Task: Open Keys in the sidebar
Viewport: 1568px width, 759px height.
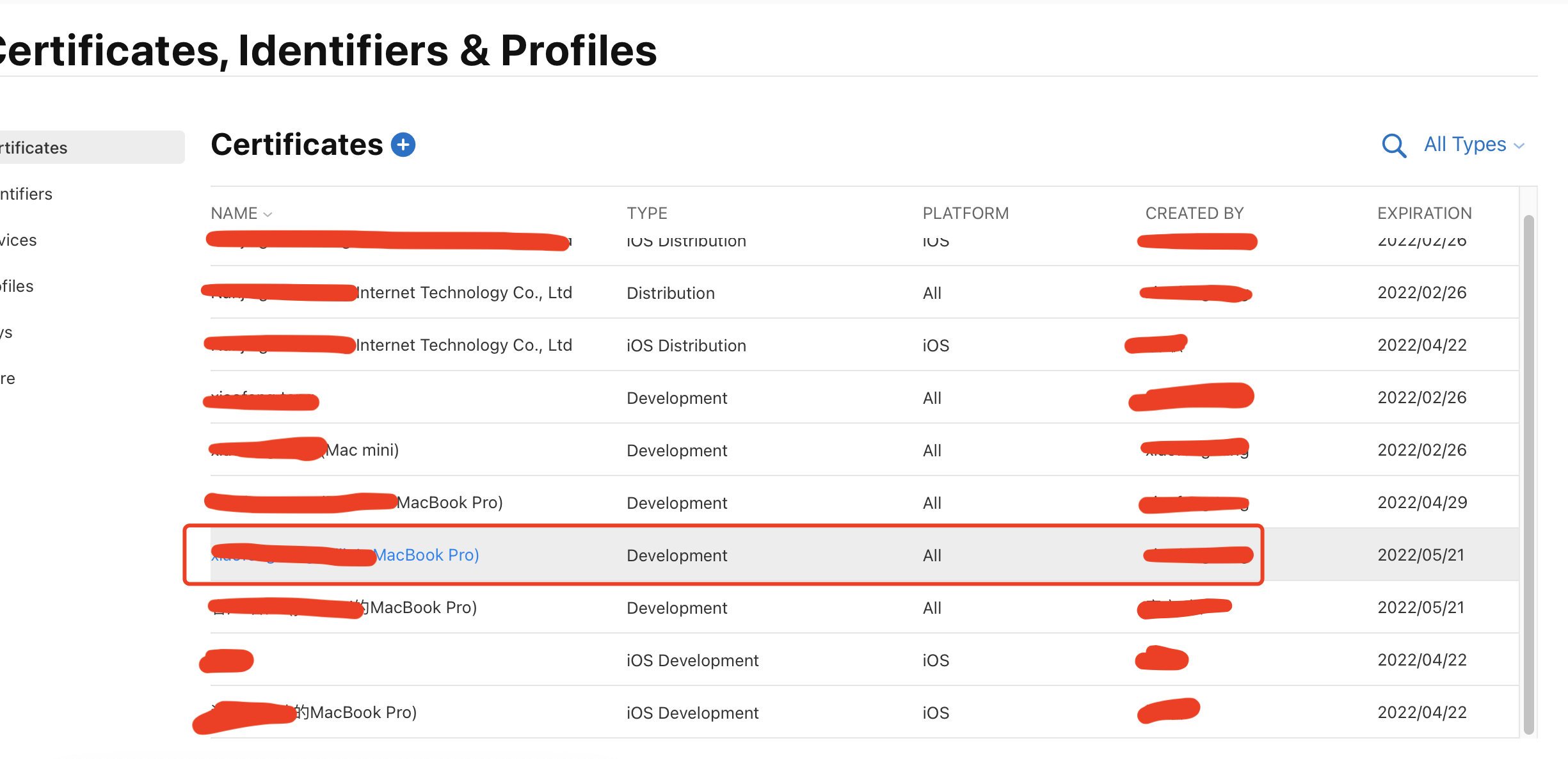Action: [6, 332]
